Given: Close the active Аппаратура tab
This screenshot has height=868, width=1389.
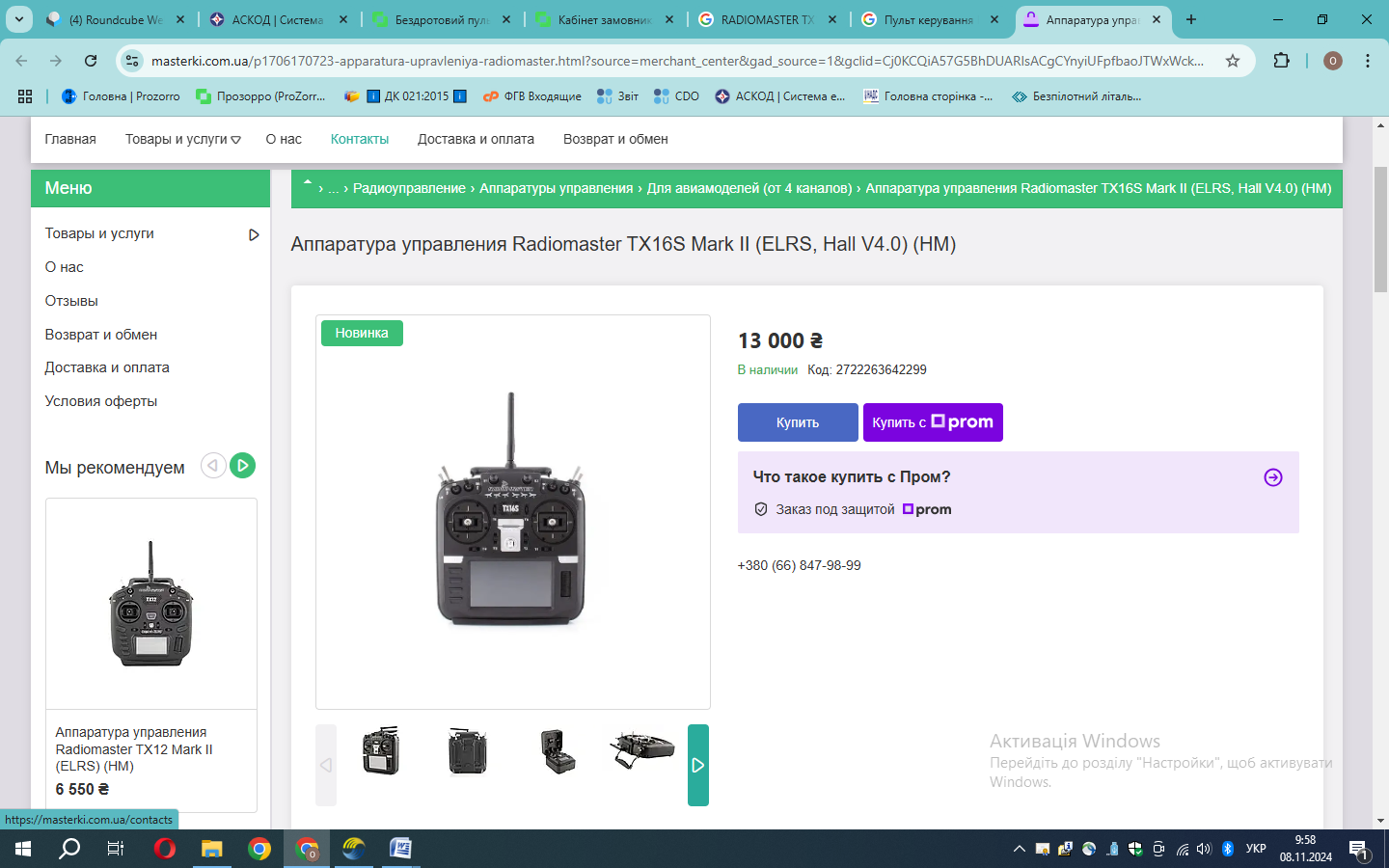Looking at the screenshot, I should click(x=1157, y=19).
